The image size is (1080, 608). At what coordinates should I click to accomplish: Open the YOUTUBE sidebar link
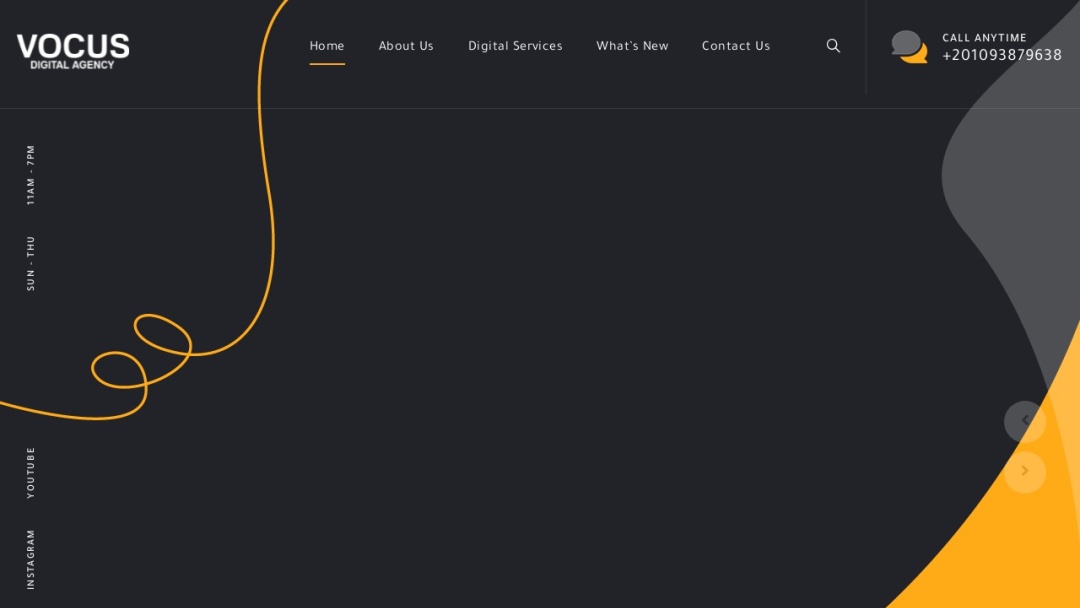[x=31, y=470]
